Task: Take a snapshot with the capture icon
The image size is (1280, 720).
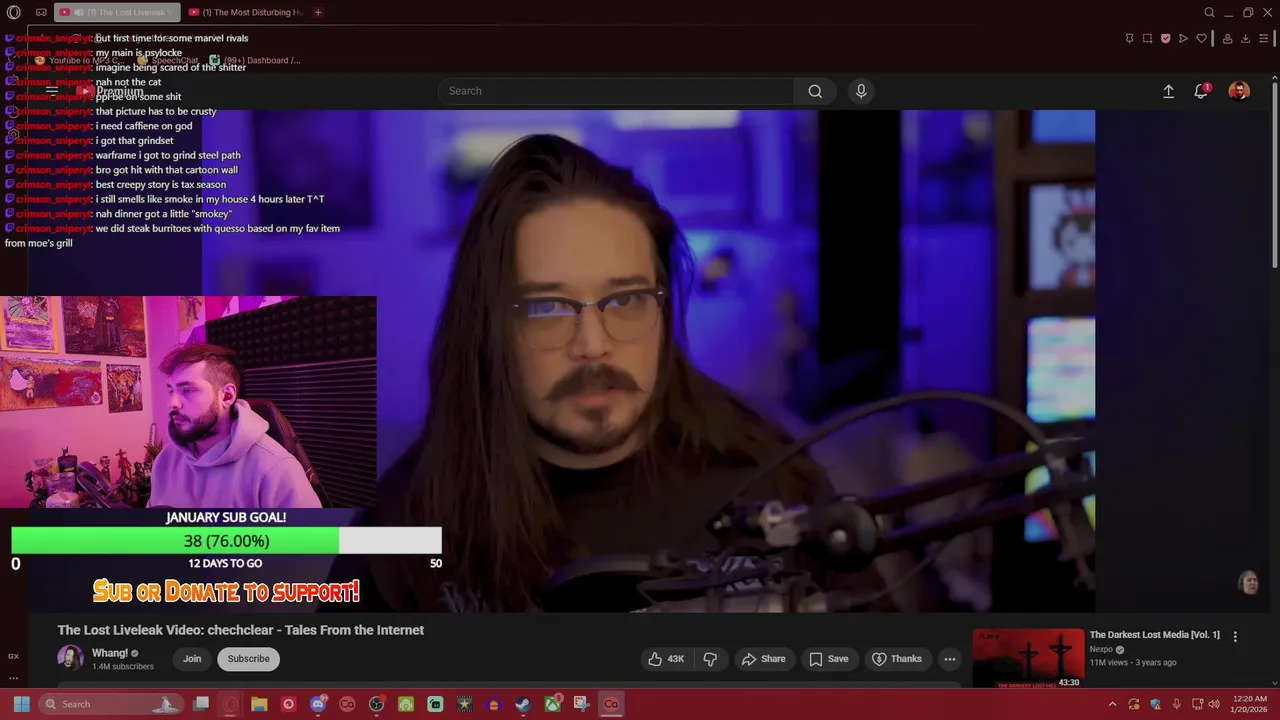Action: coord(1147,38)
